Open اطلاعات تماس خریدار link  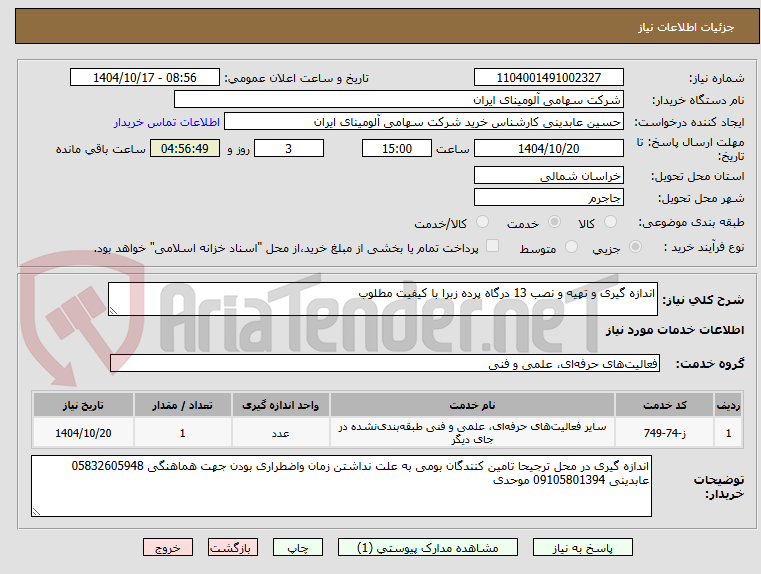tap(167, 122)
